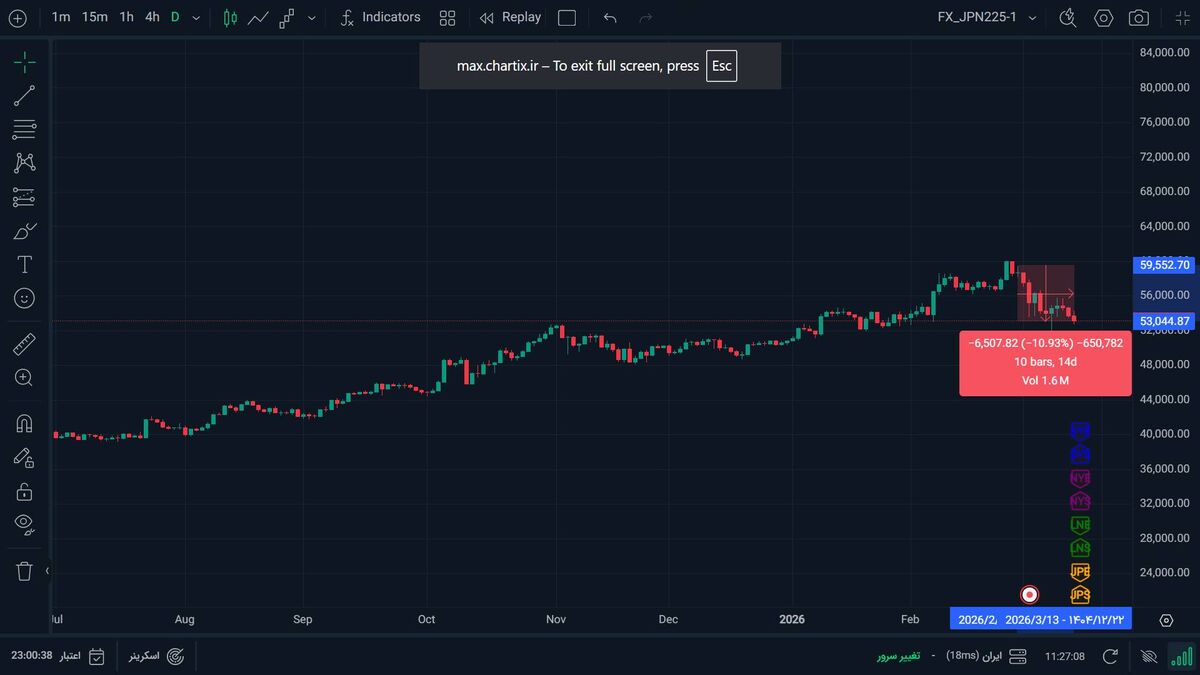This screenshot has height=675, width=1200.
Task: Select the Text annotation tool
Action: point(25,265)
